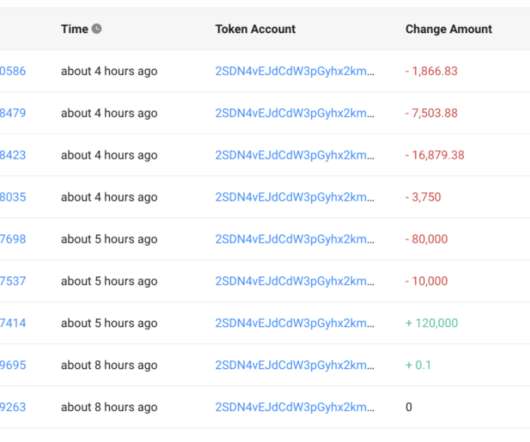Open token account link in -3,750 row
The height and width of the screenshot is (442, 530).
coord(295,197)
